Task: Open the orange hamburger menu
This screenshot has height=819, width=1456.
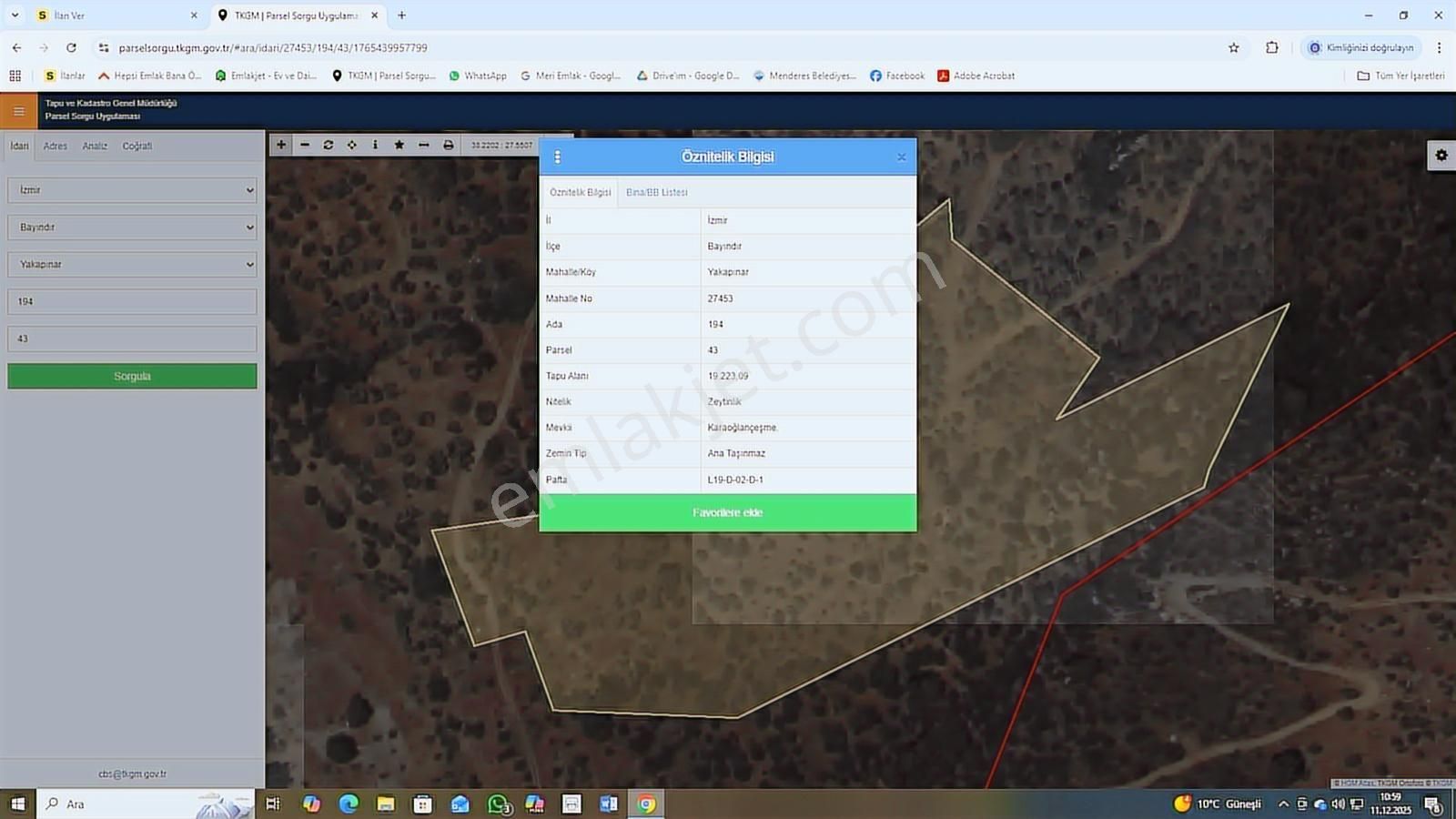Action: (x=18, y=111)
